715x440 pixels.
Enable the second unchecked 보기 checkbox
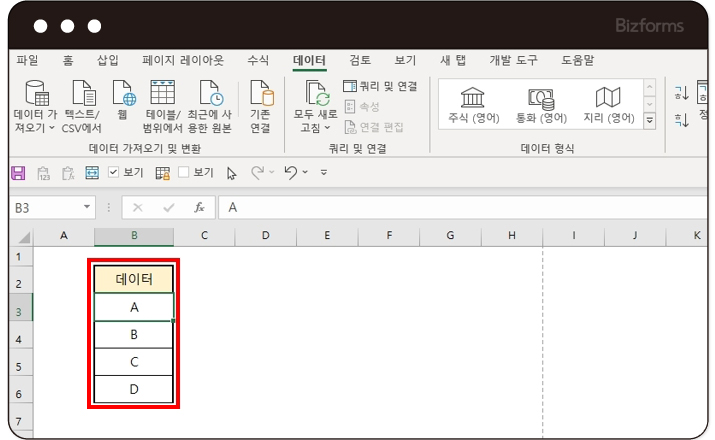[183, 173]
